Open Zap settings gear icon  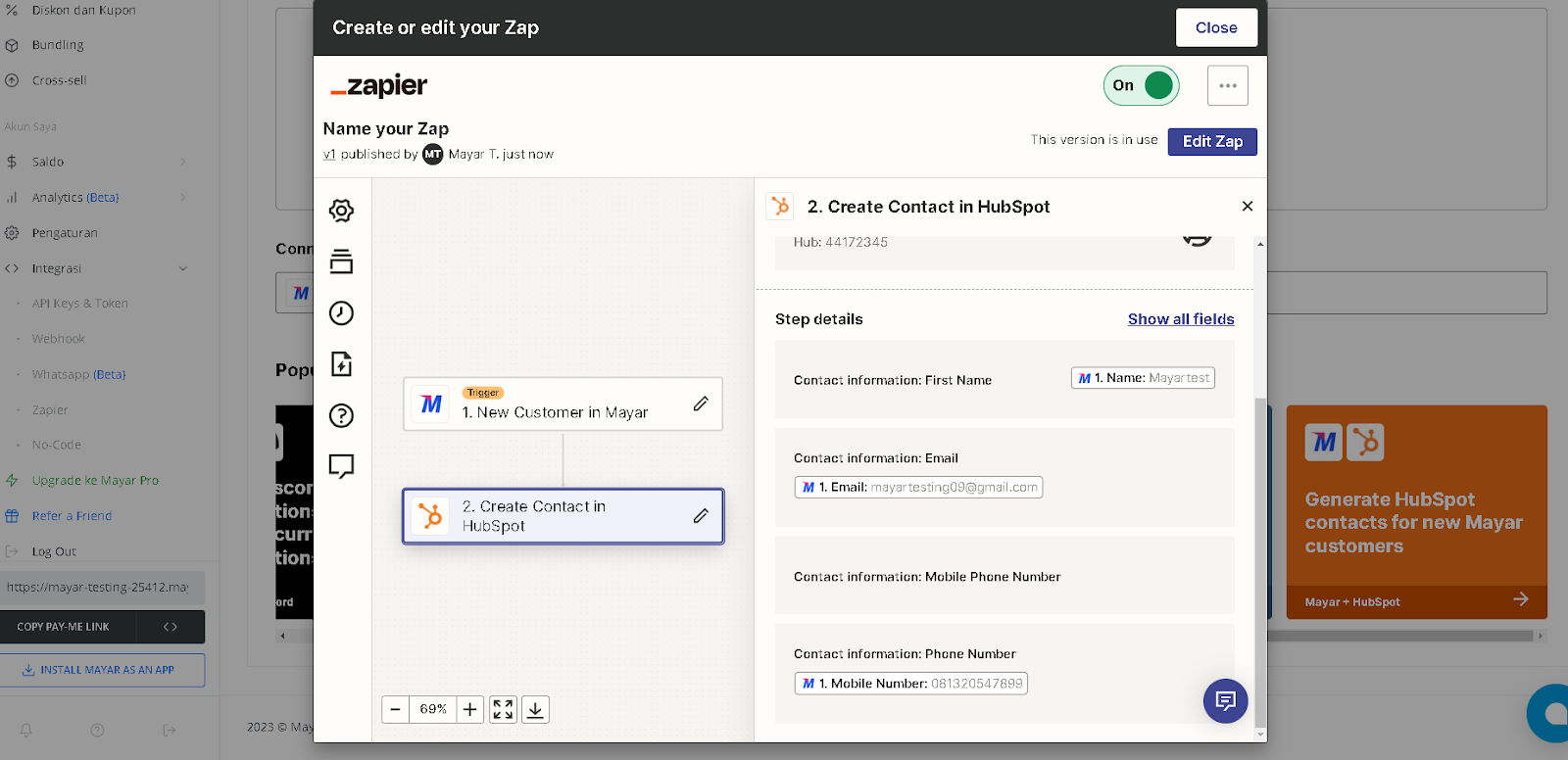click(341, 211)
